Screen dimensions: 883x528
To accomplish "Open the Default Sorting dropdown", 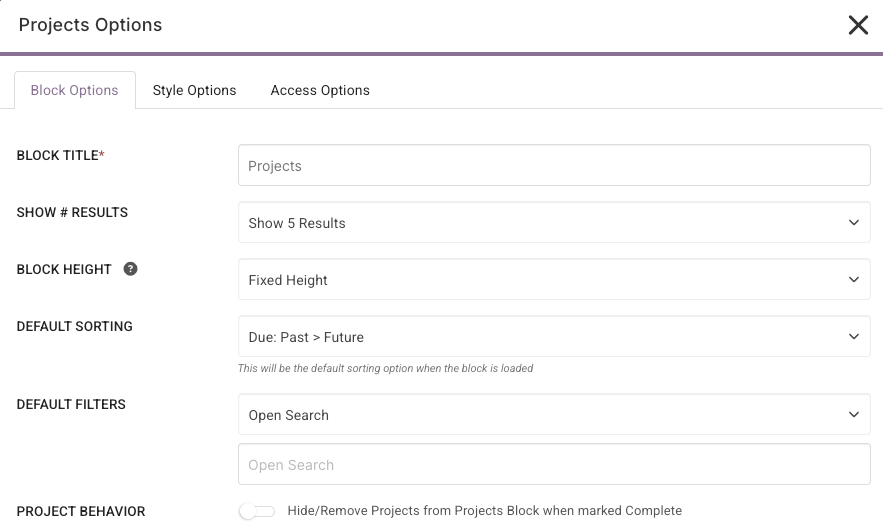I will pos(553,337).
